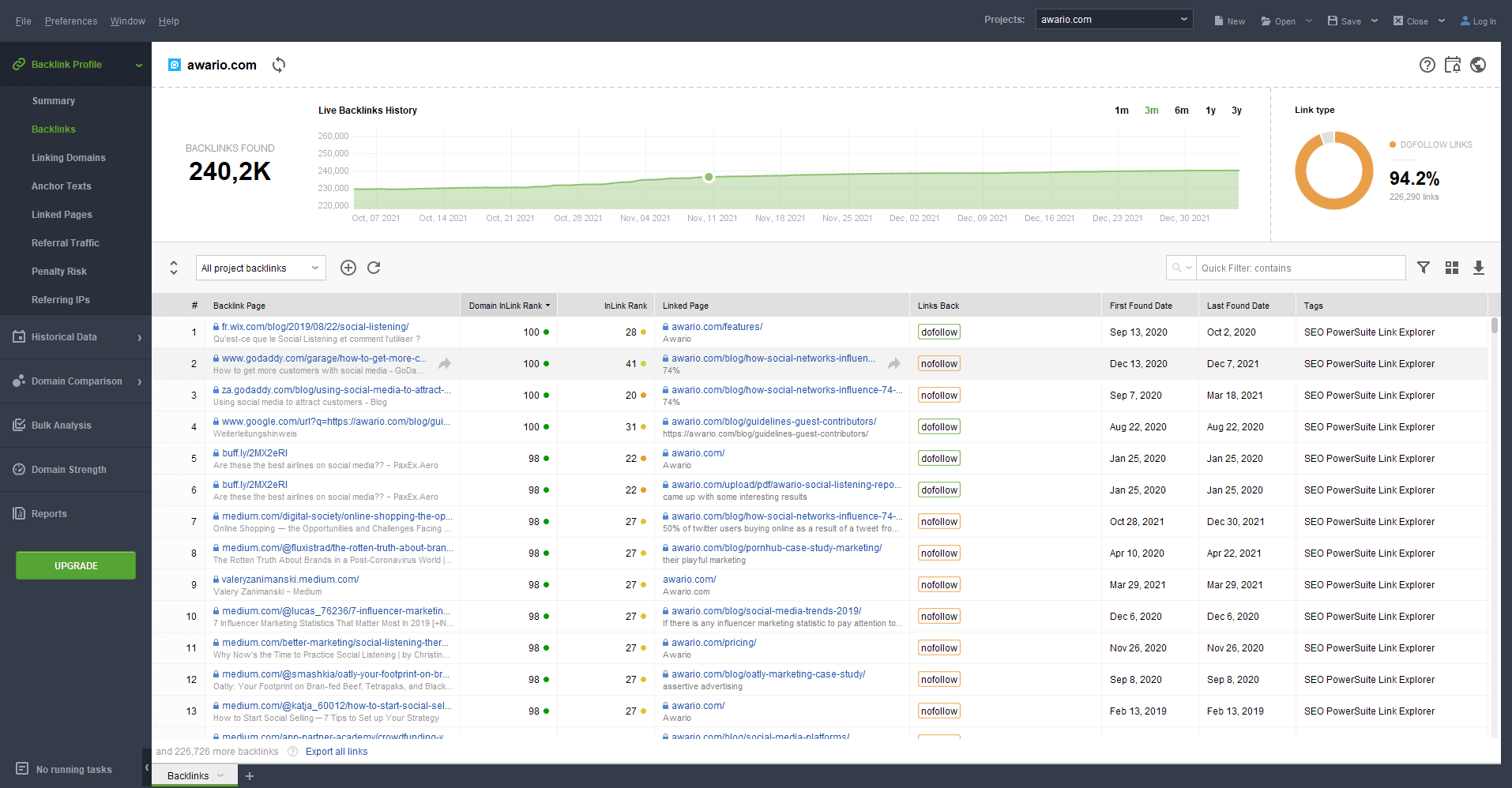Add a new workspace tab with plus
Viewport: 1512px width, 788px height.
coord(250,776)
